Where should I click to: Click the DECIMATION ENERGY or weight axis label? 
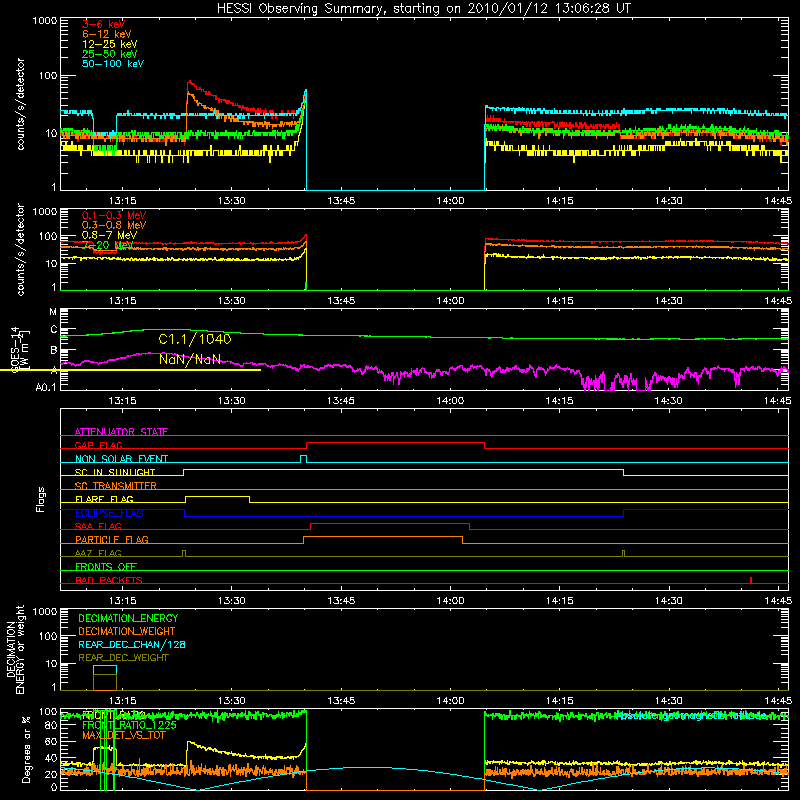pos(15,649)
